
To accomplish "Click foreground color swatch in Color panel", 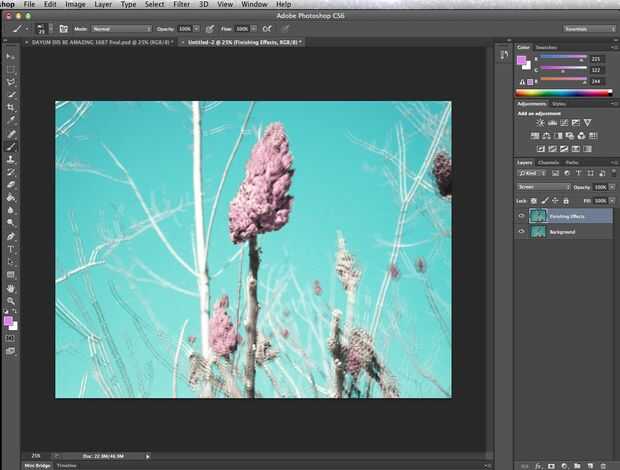I will [x=522, y=60].
